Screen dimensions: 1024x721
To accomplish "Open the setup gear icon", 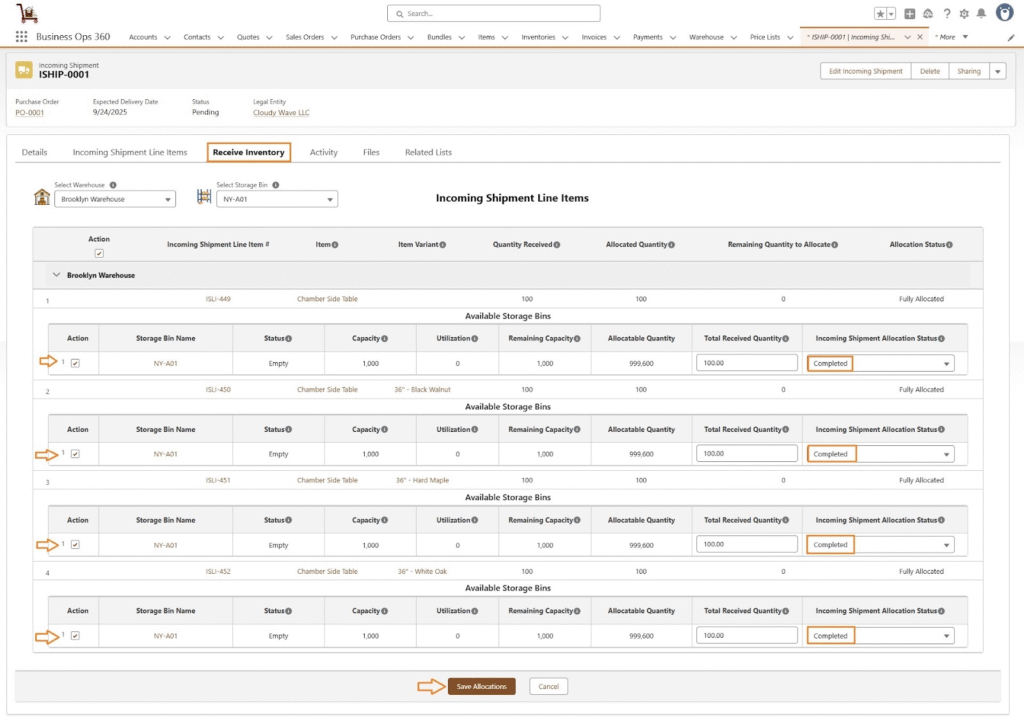I will [x=964, y=14].
